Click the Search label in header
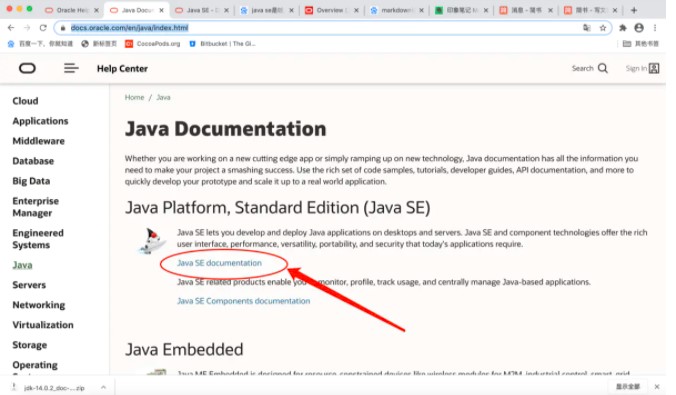676x395 pixels. (582, 68)
